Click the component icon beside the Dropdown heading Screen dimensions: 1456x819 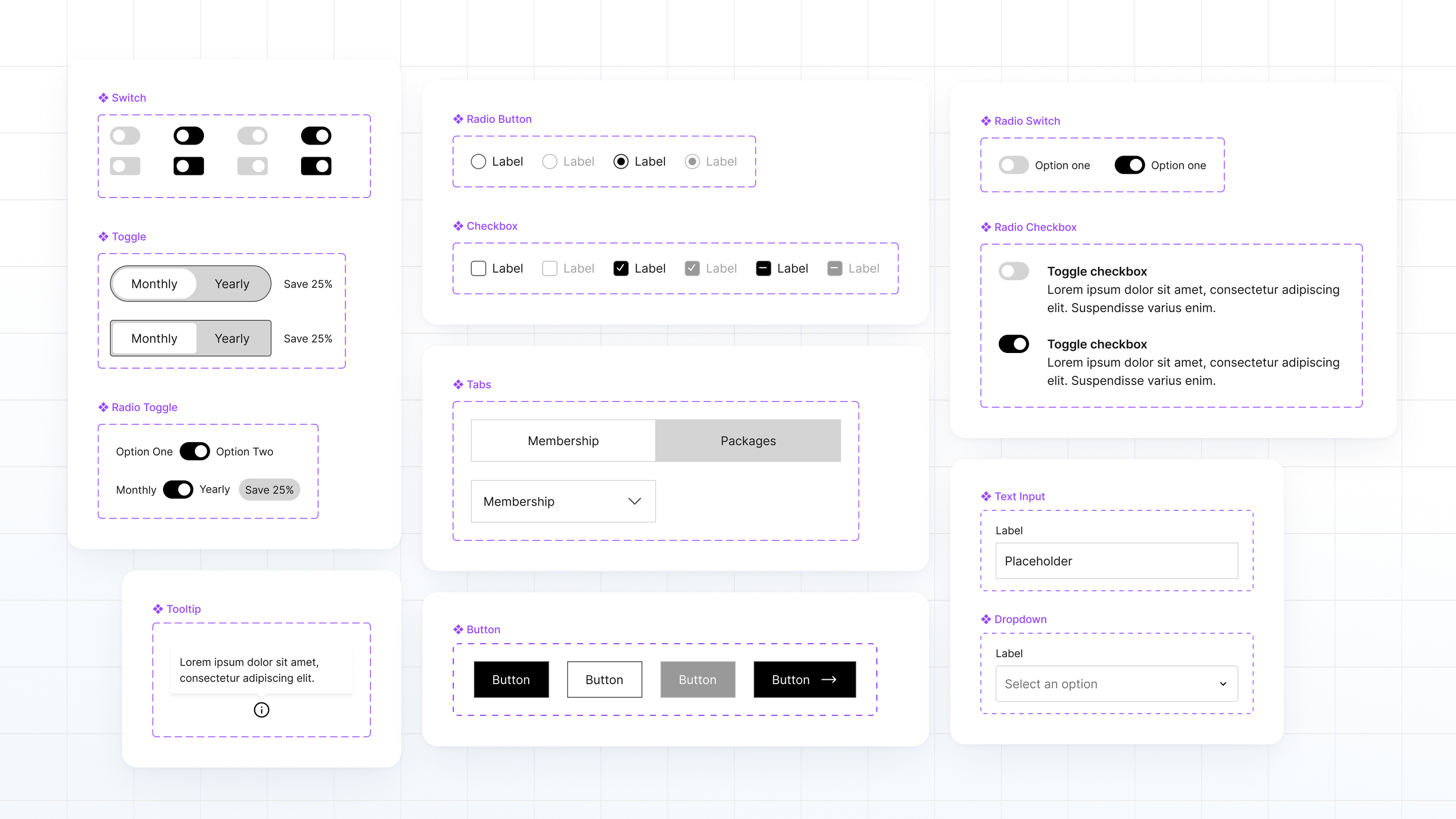click(x=986, y=619)
